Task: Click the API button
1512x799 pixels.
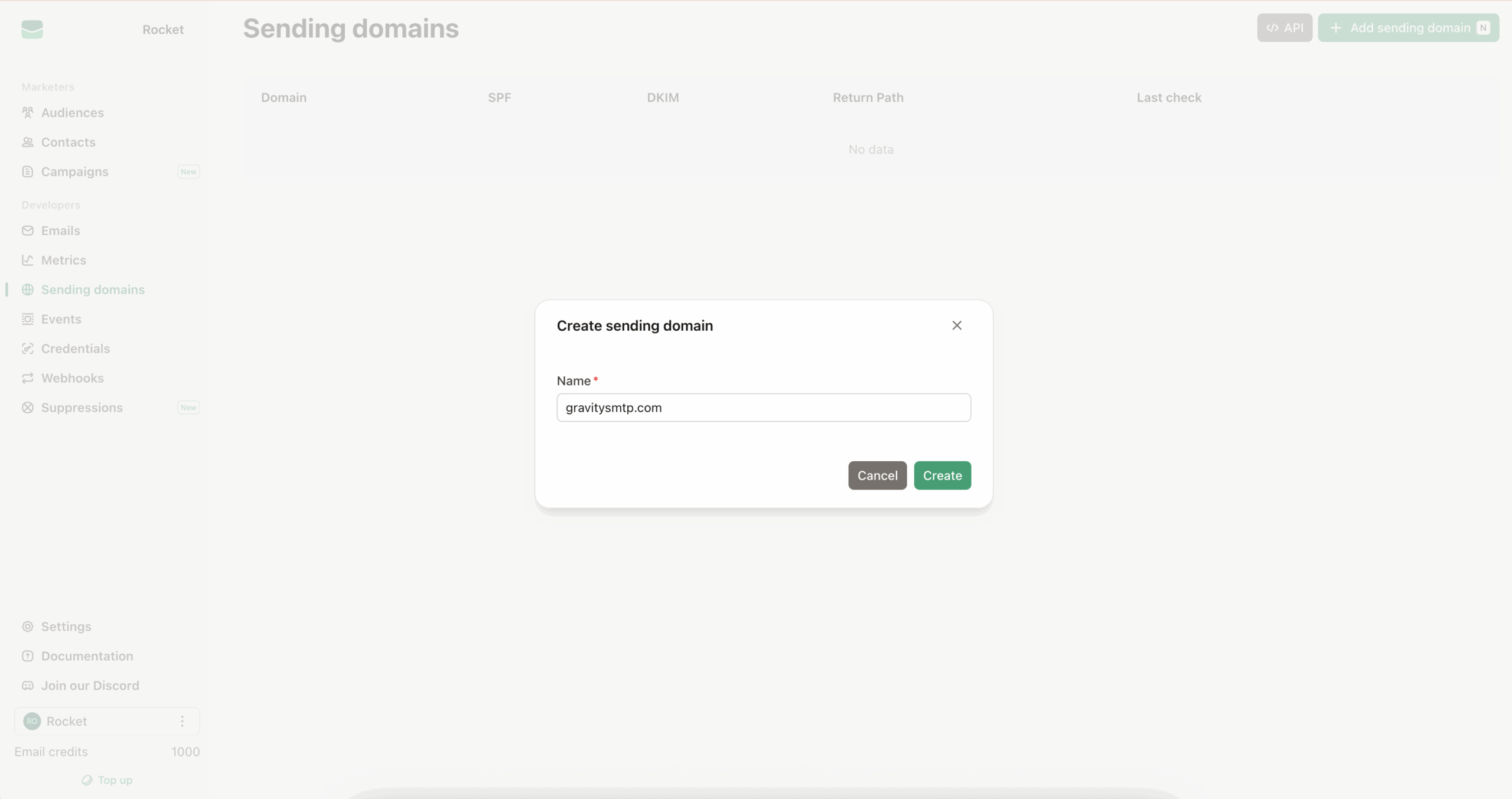Action: (1285, 28)
